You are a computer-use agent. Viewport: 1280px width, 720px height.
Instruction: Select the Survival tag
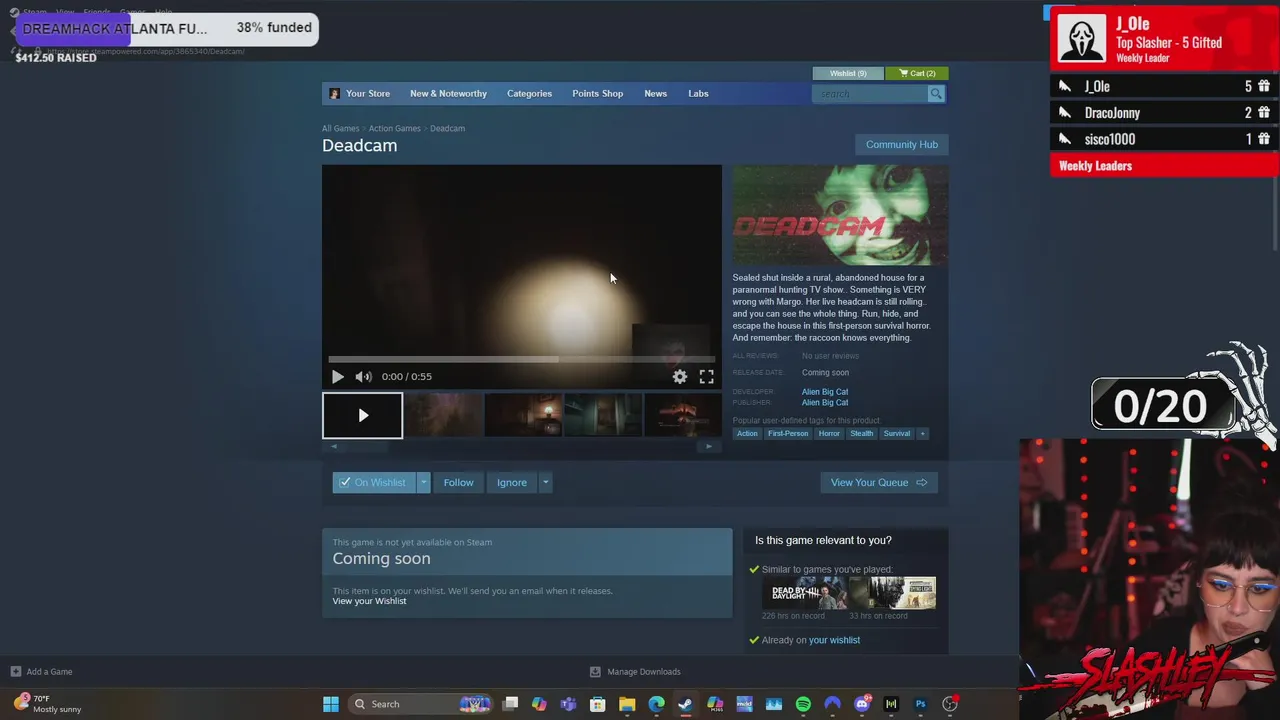point(896,434)
